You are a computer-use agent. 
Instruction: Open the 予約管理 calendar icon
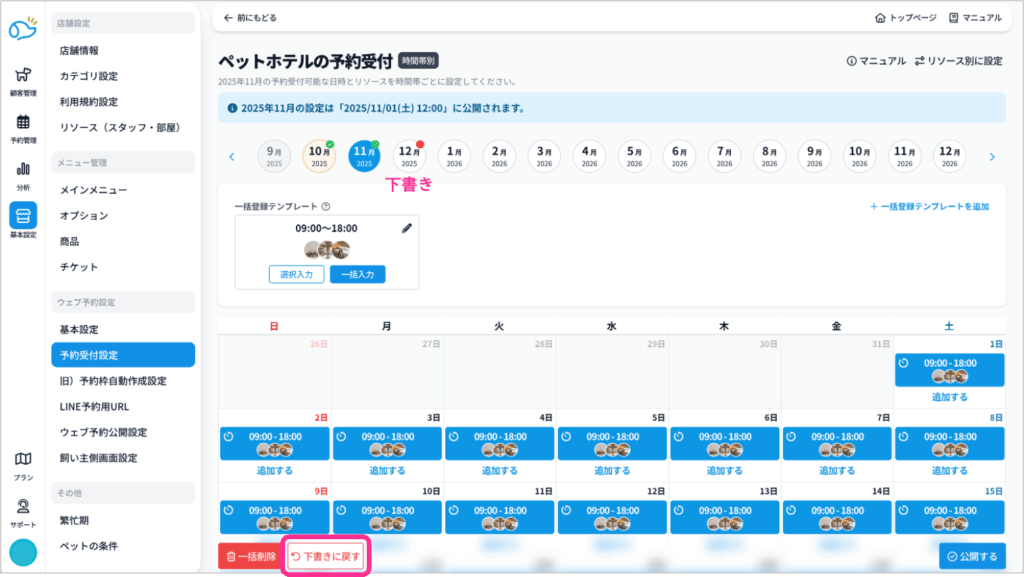click(23, 127)
